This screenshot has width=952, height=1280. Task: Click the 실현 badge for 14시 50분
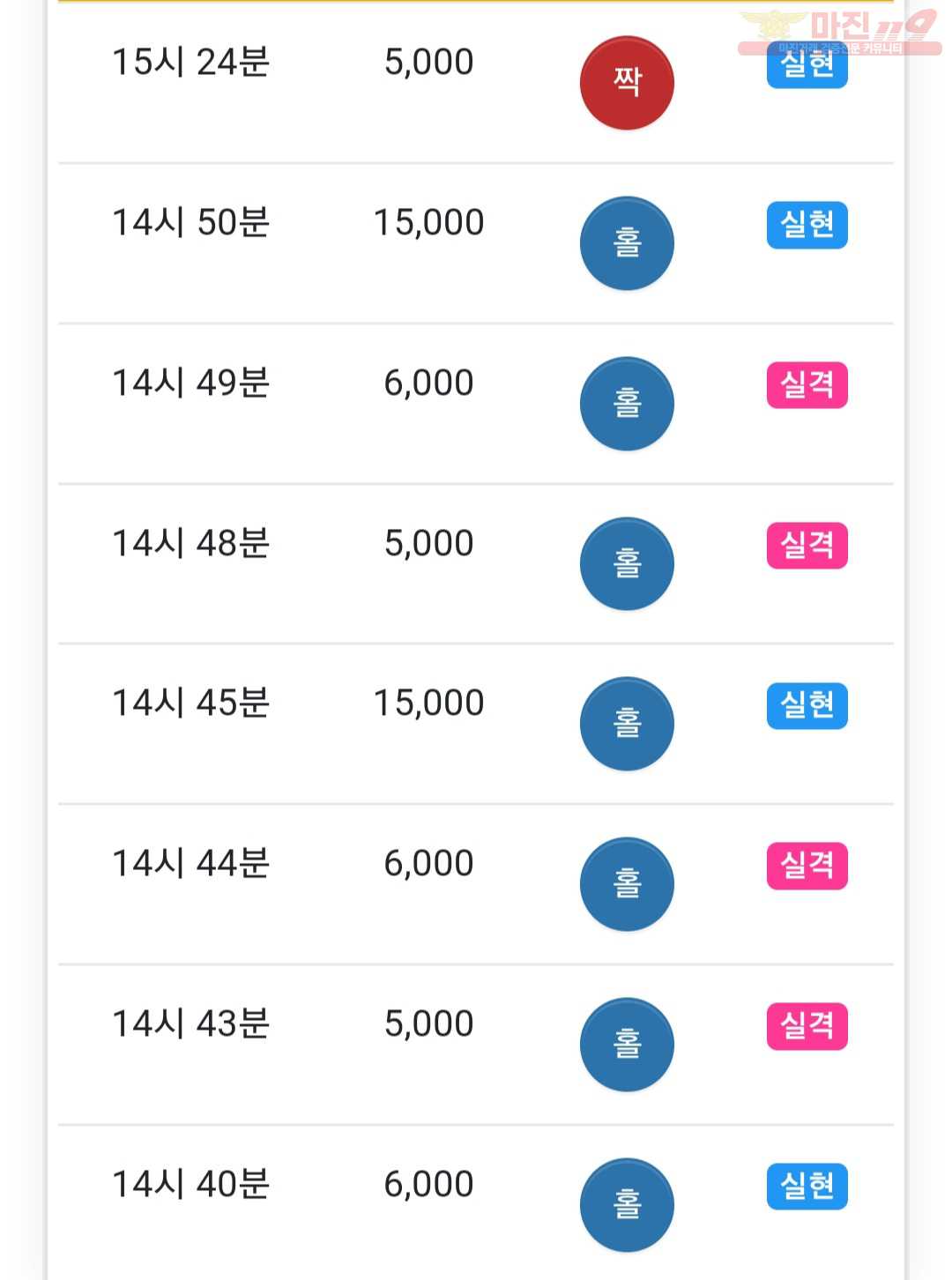point(807,225)
